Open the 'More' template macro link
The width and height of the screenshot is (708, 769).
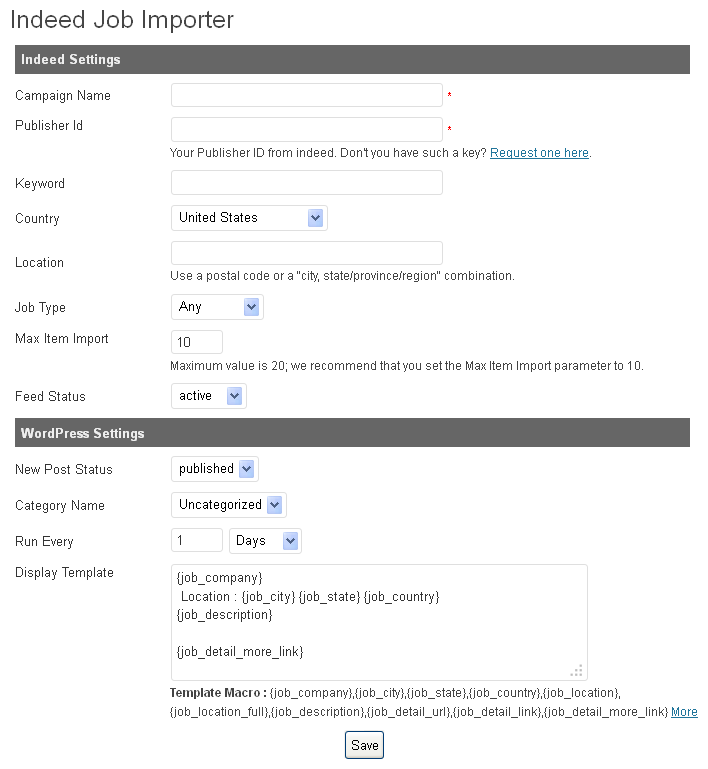click(684, 712)
